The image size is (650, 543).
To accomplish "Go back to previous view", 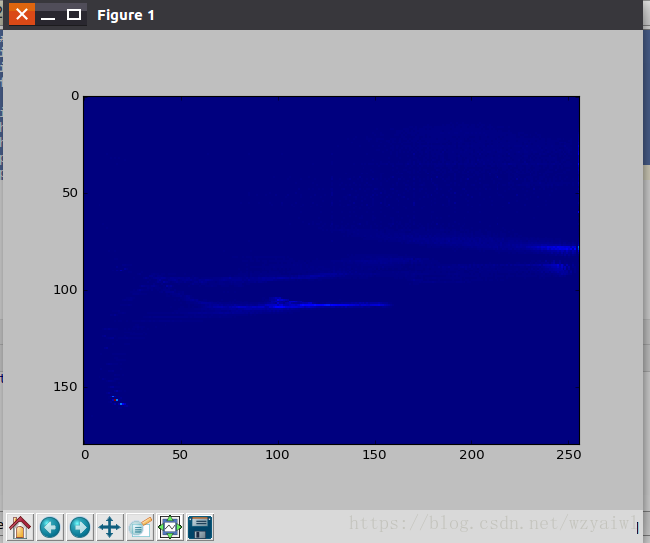I will 50,527.
